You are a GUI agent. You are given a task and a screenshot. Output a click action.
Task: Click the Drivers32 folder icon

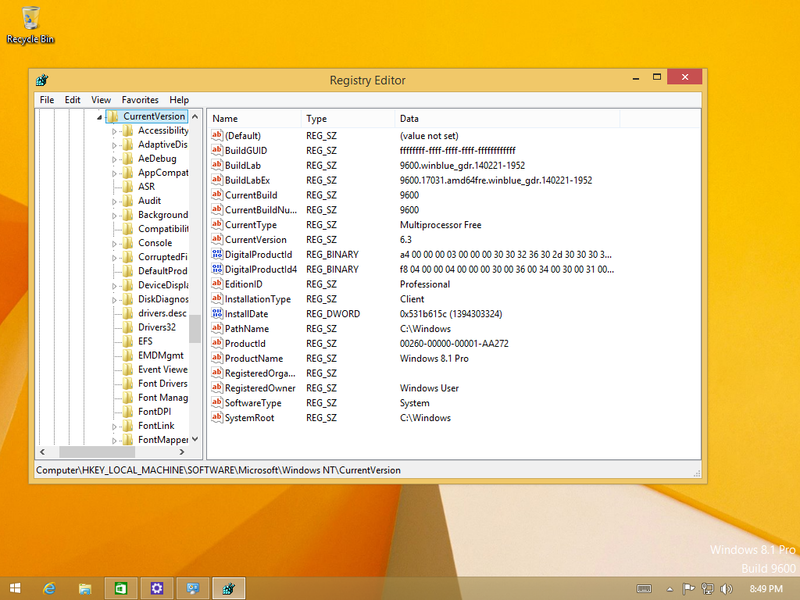pyautogui.click(x=128, y=327)
